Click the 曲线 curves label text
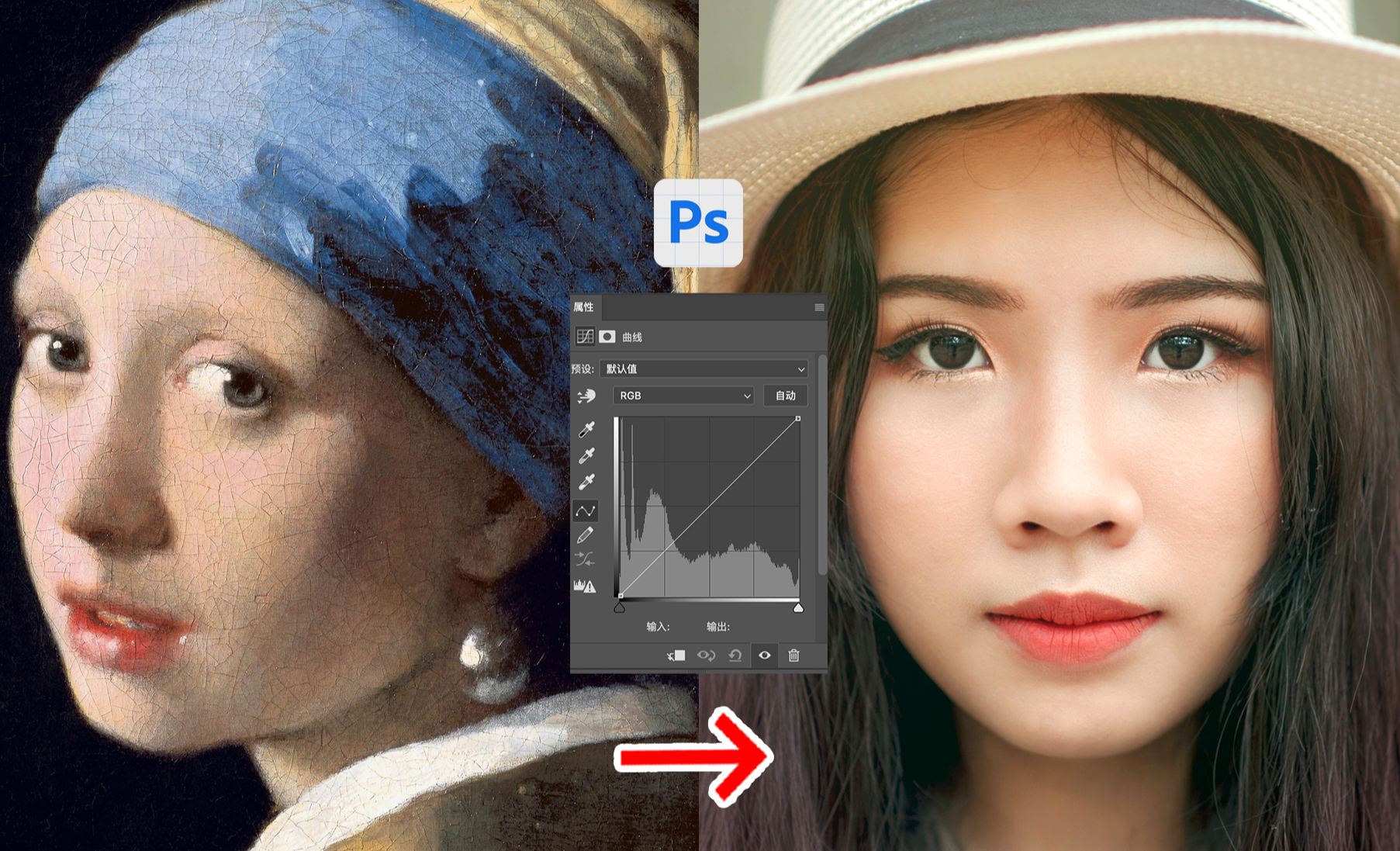 [632, 337]
